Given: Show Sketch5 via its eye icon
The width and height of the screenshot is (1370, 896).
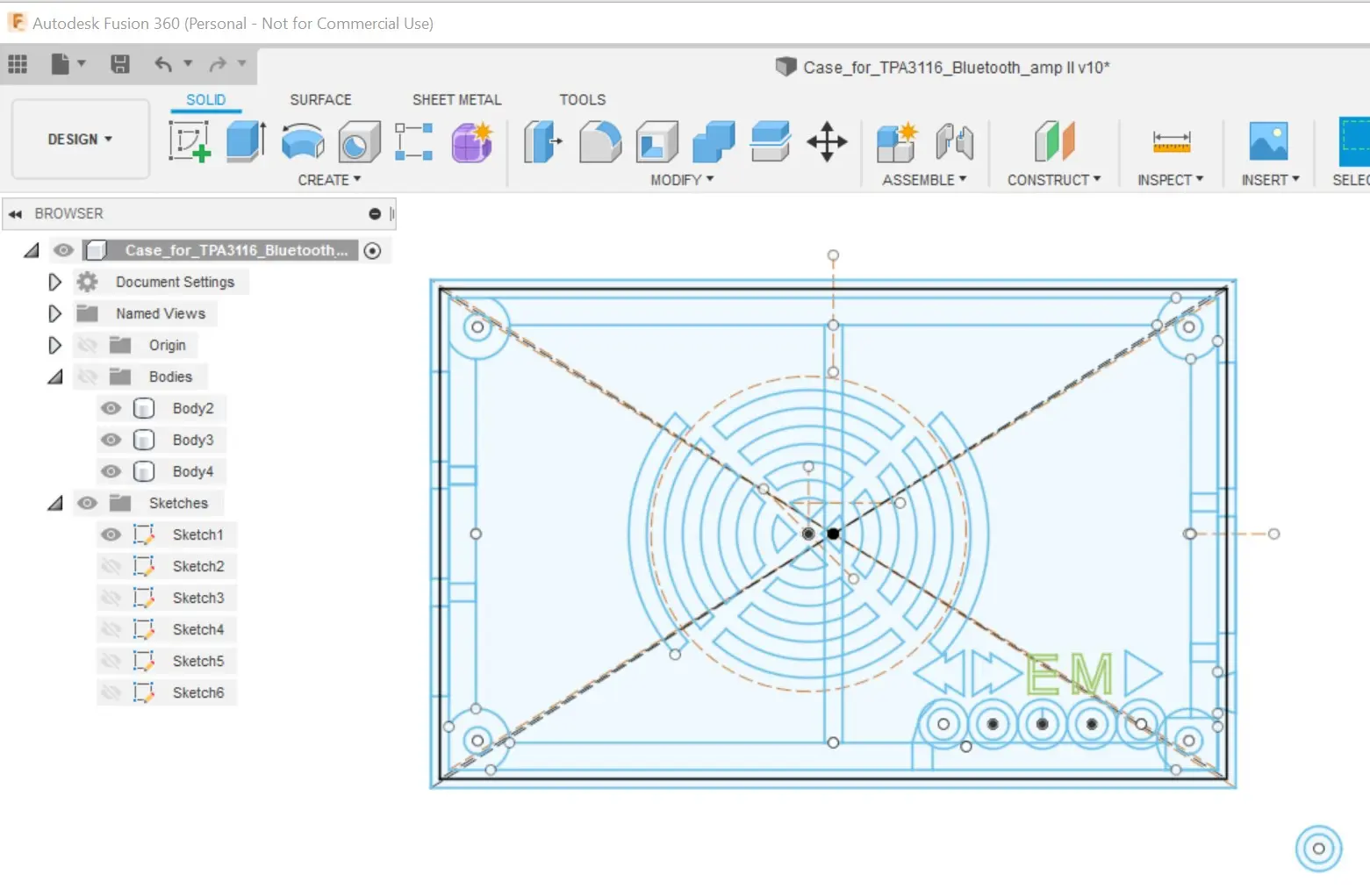Looking at the screenshot, I should click(111, 661).
